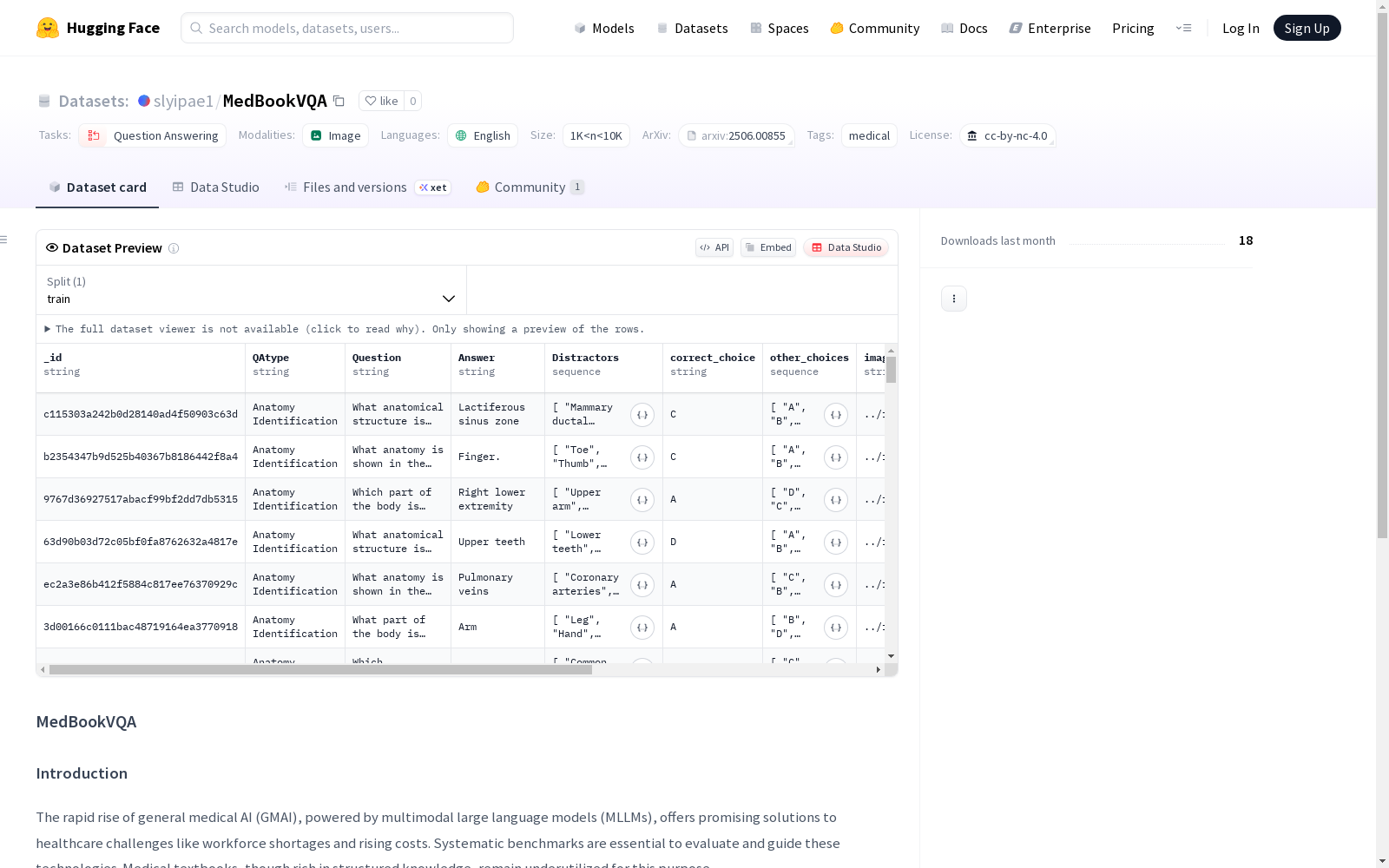Expand the Distractors cell for Mammary ductal row
1389x868 pixels.
642,415
